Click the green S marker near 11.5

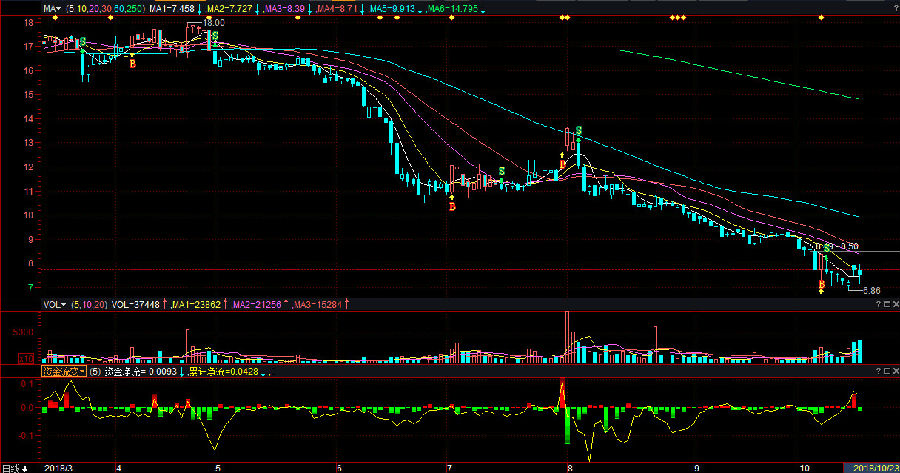tap(501, 170)
